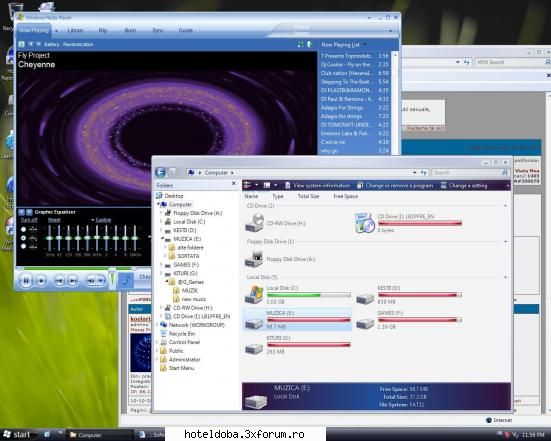
Task: Open the Burn tab
Action: [130, 30]
